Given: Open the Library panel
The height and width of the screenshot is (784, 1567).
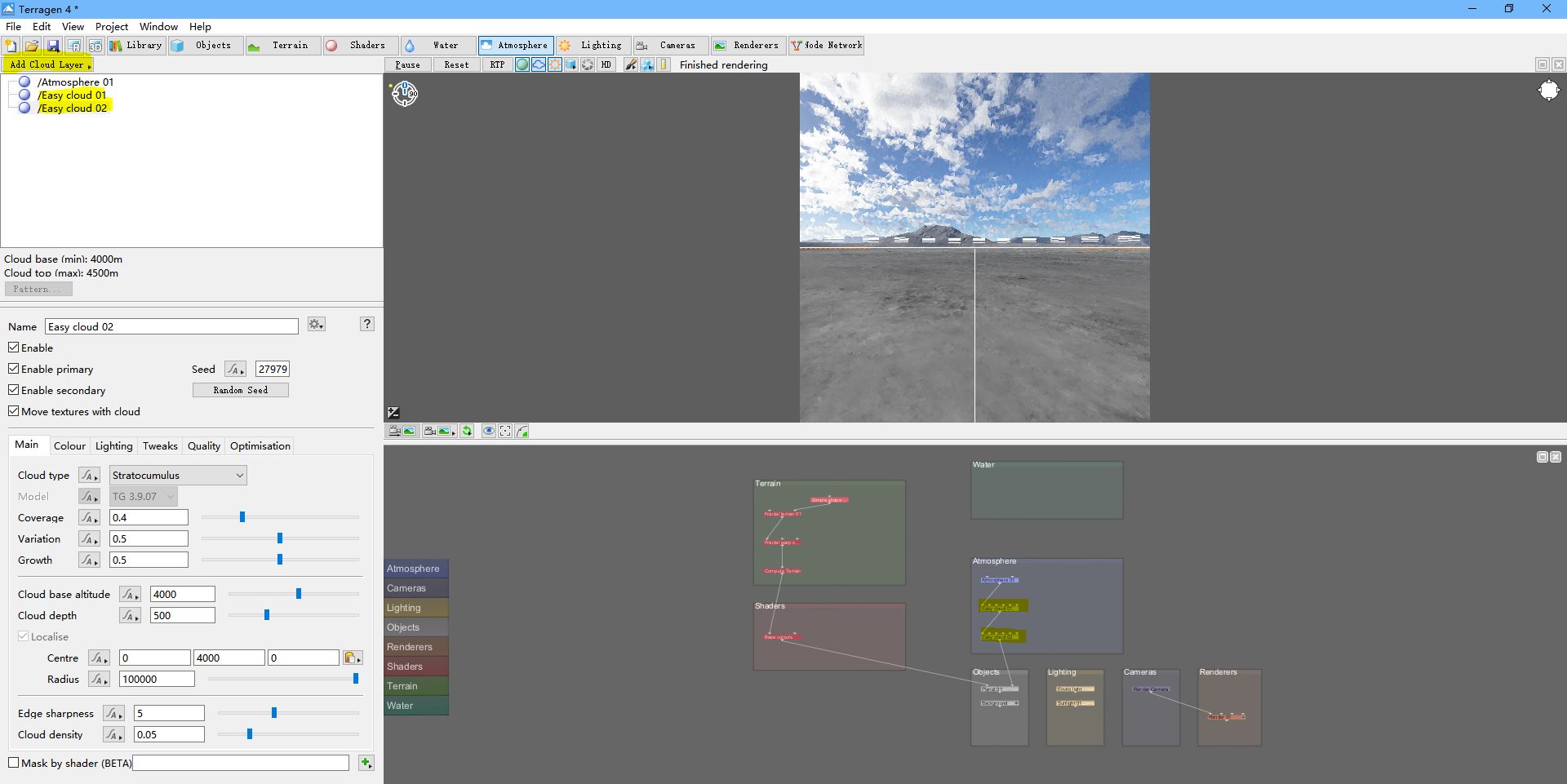Looking at the screenshot, I should click(136, 46).
